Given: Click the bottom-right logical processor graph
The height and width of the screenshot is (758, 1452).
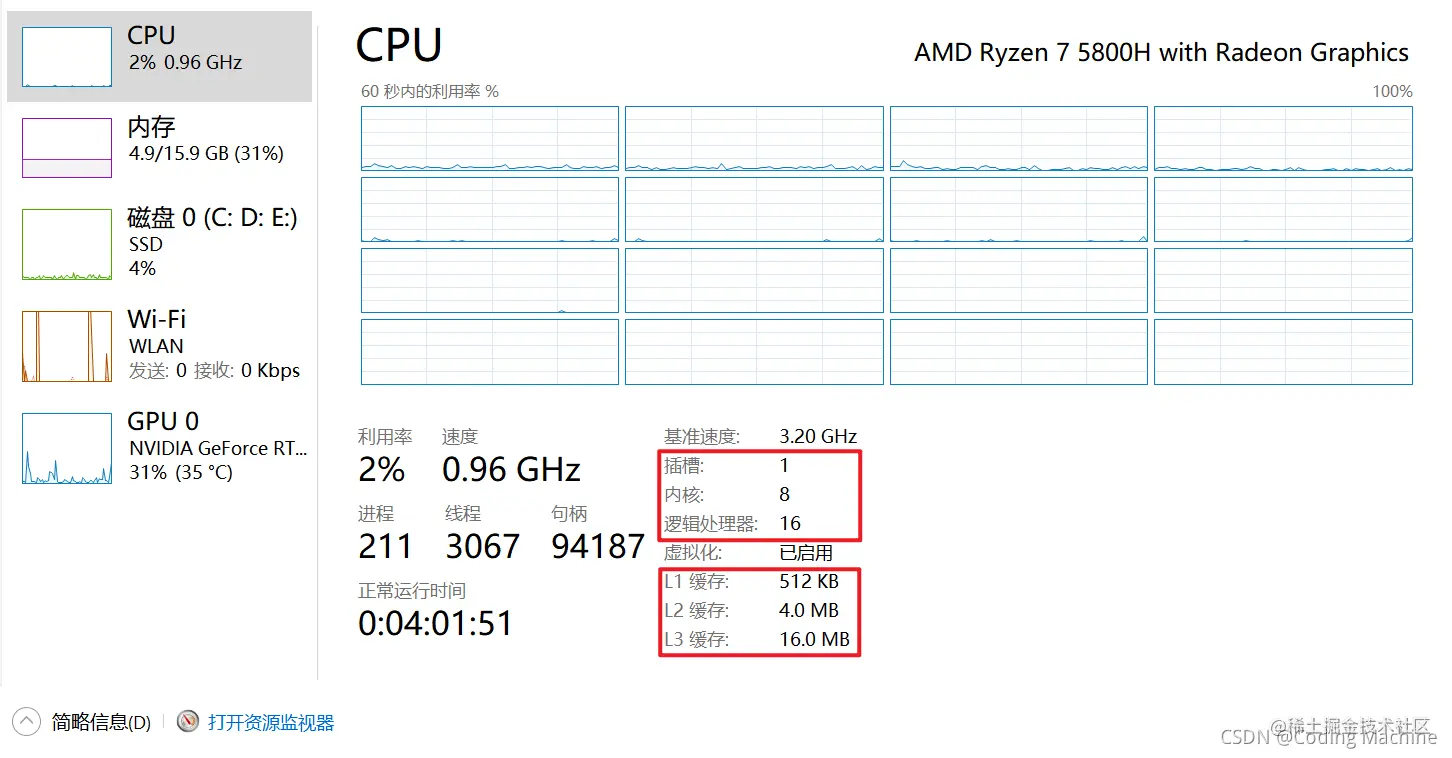Looking at the screenshot, I should coord(1283,352).
